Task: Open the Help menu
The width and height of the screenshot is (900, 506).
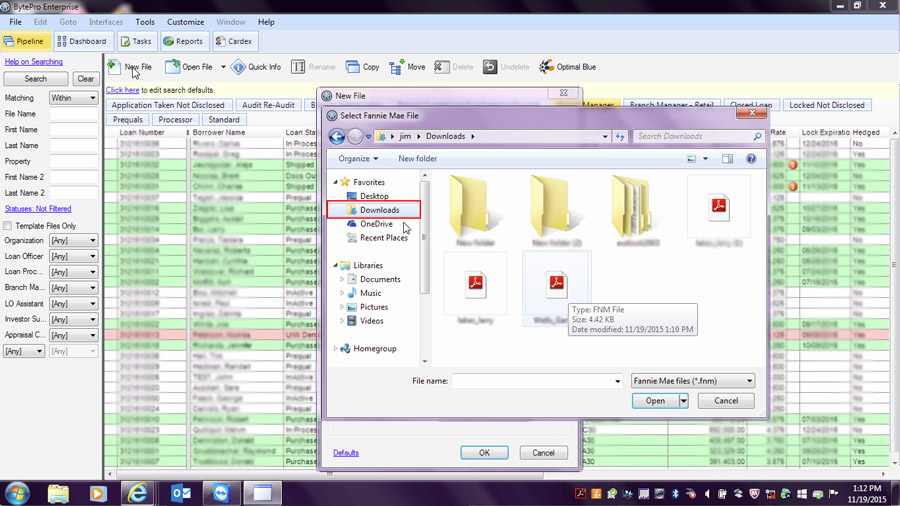Action: point(266,22)
